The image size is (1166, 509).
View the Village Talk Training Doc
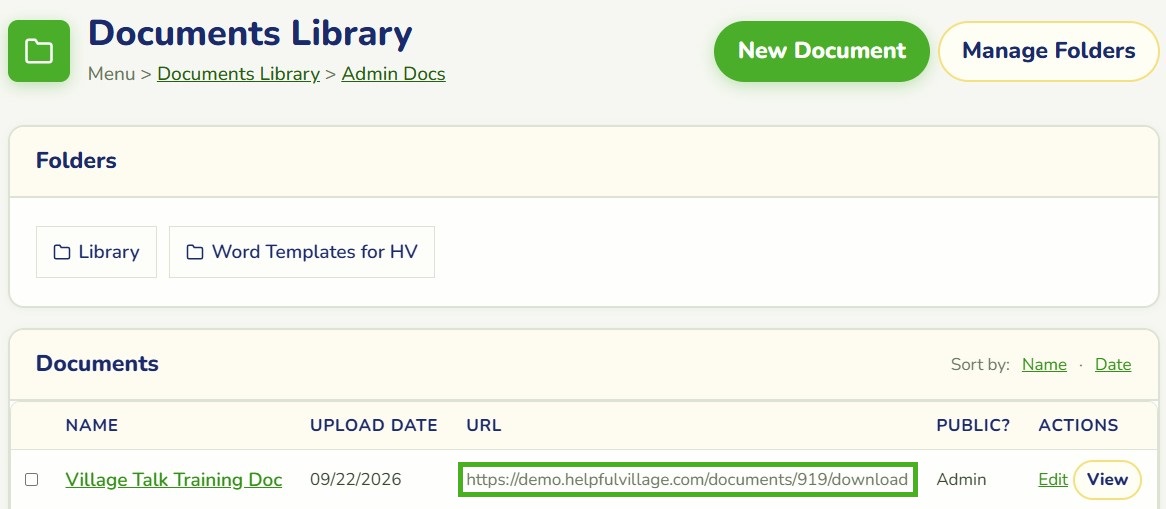click(x=1107, y=480)
